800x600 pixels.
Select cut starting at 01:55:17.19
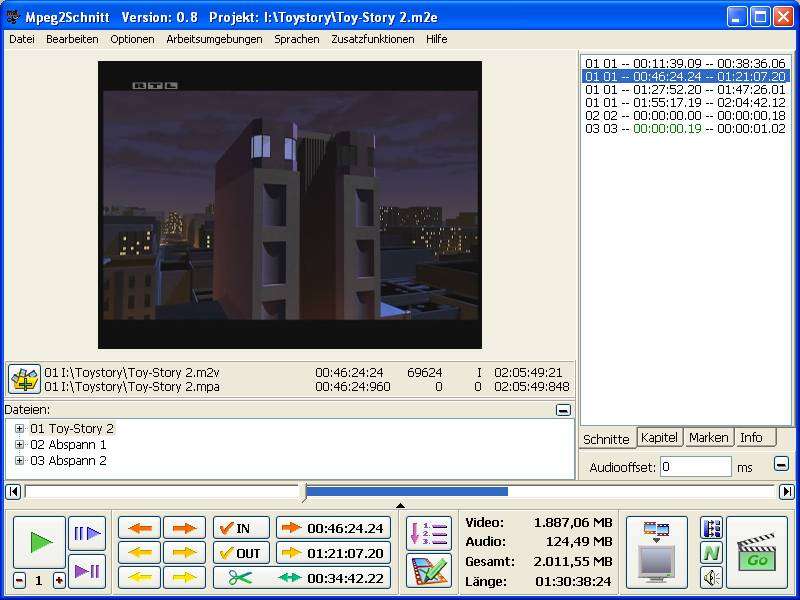pyautogui.click(x=685, y=103)
